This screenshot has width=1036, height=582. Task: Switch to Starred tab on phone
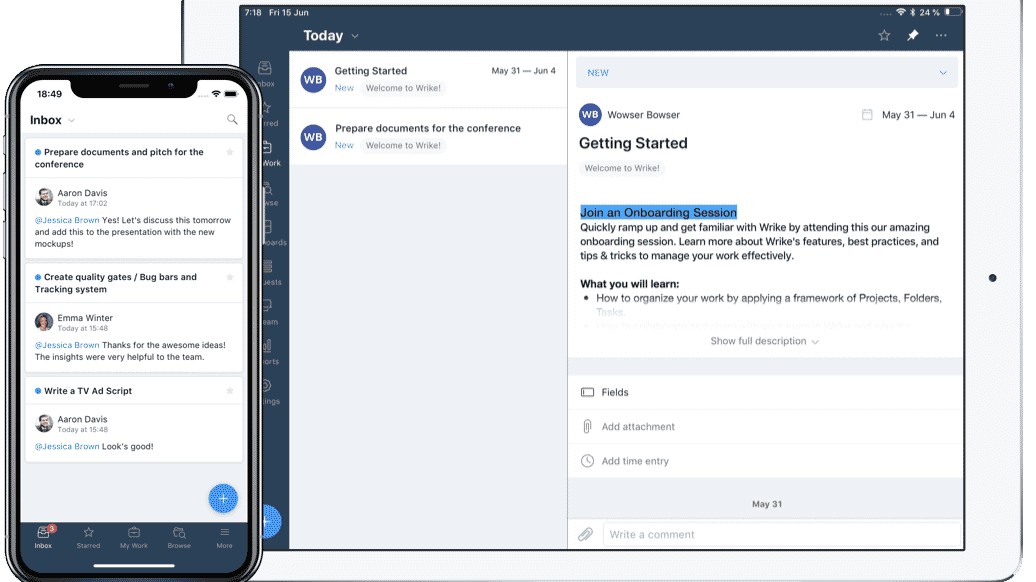point(89,537)
